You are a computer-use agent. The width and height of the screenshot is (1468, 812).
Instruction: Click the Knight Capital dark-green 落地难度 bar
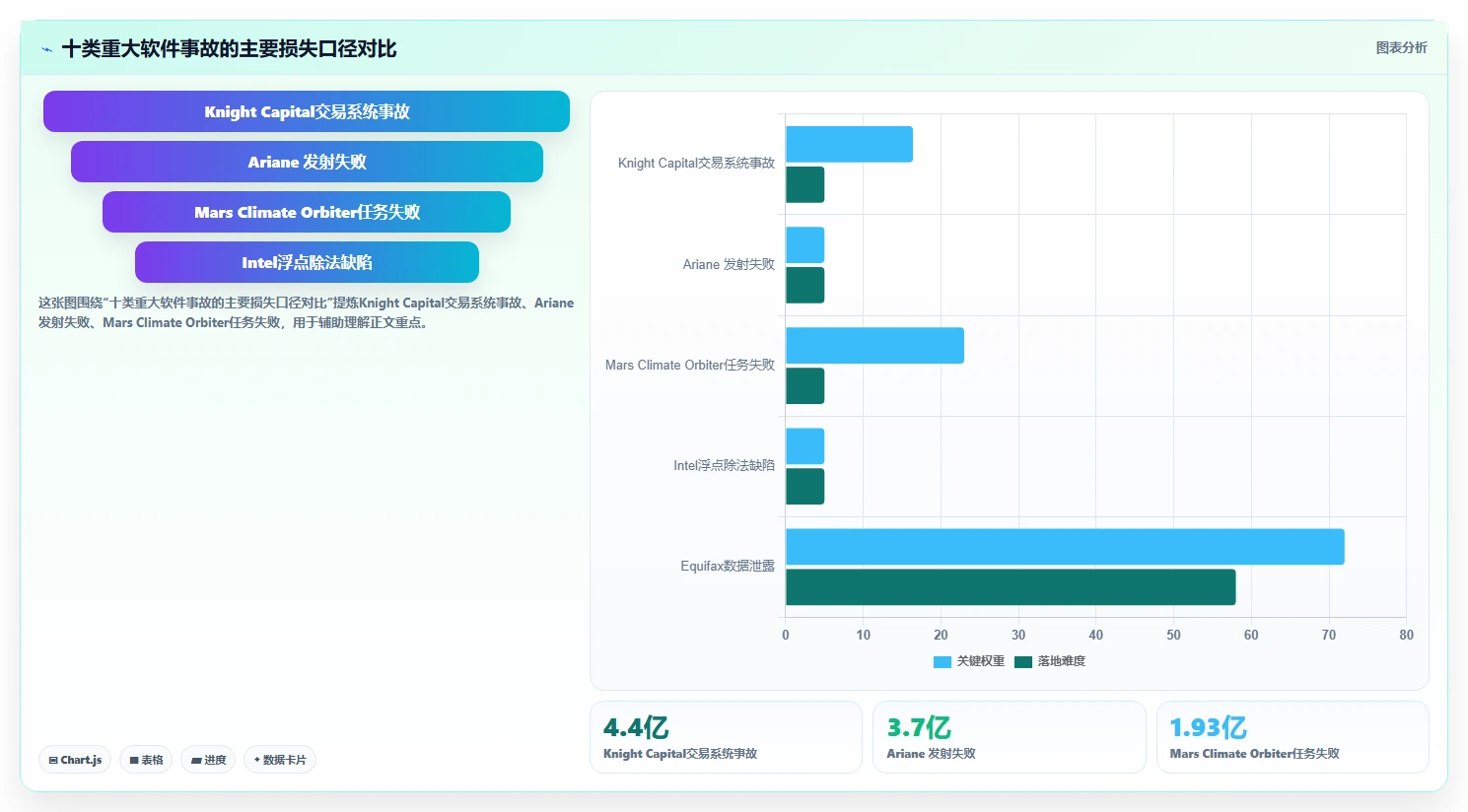[804, 184]
